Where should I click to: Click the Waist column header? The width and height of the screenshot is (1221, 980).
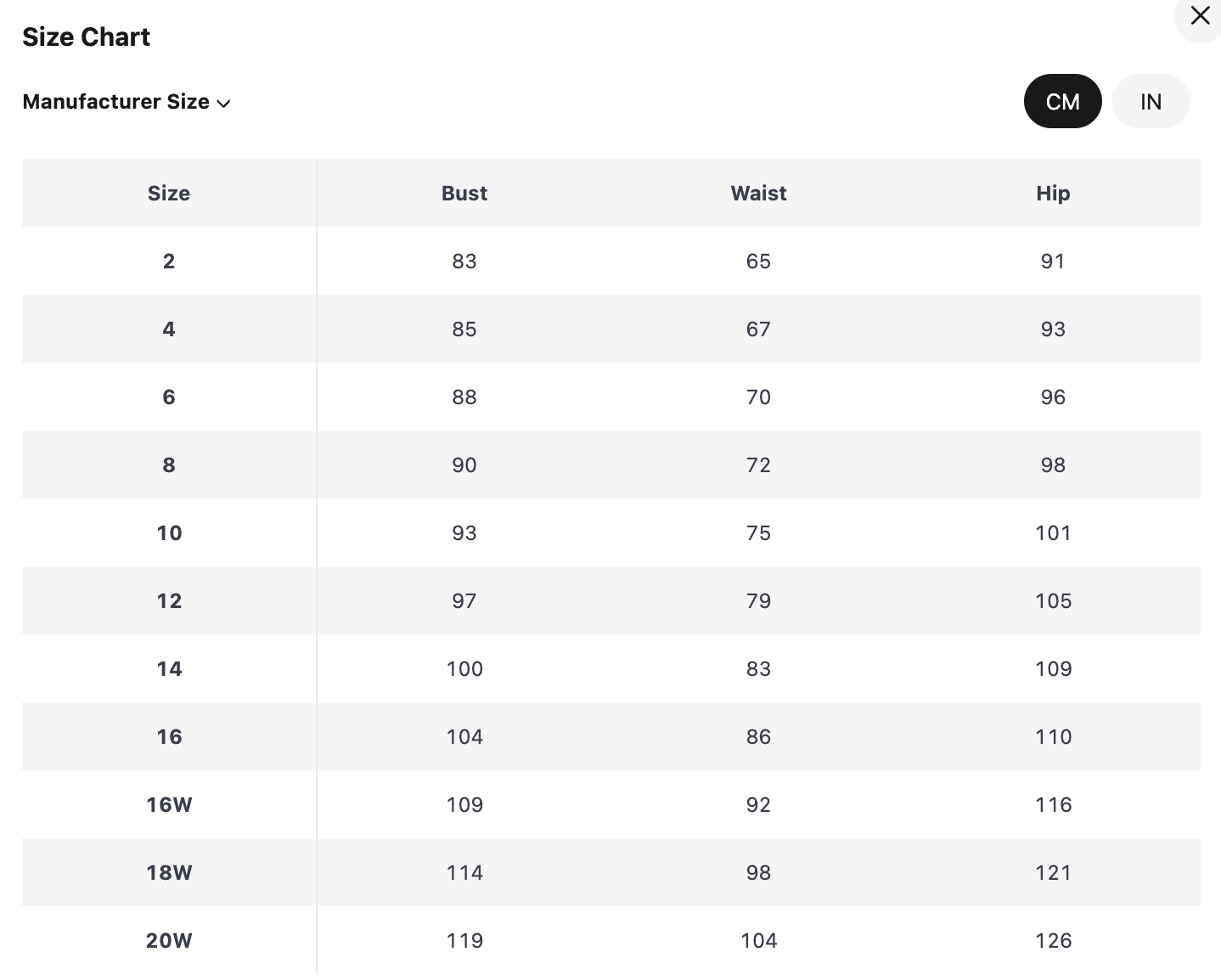coord(758,193)
